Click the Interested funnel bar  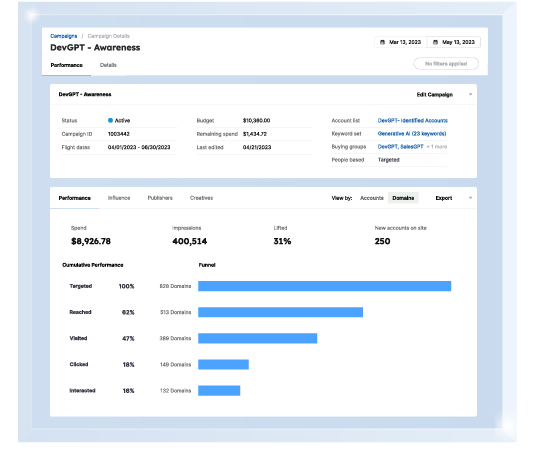click(219, 391)
